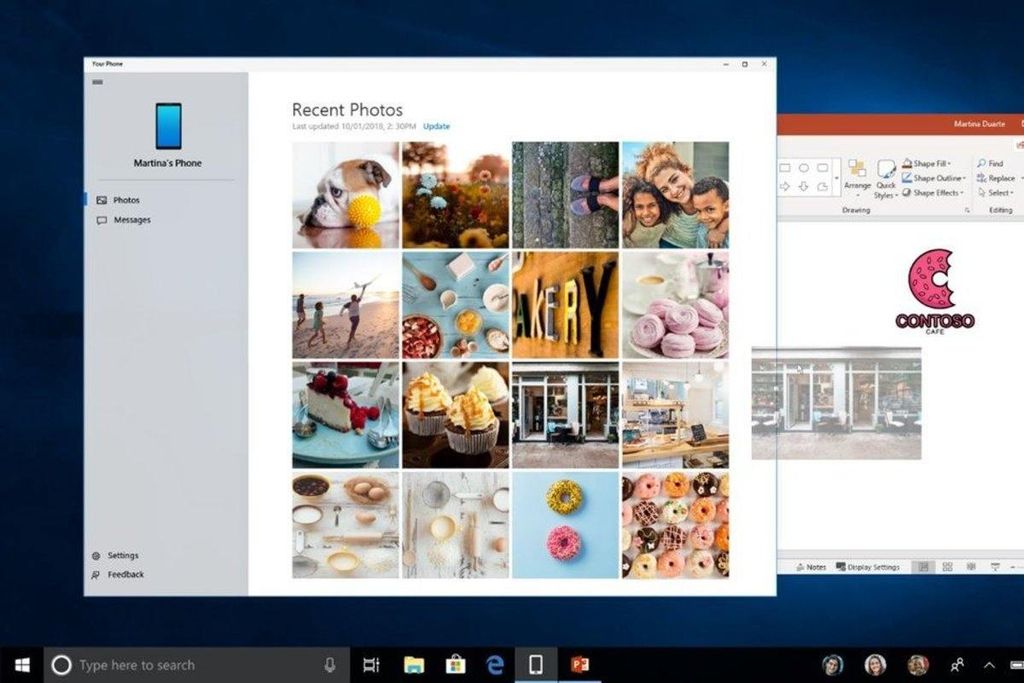Click the Cortana microphone icon
The height and width of the screenshot is (683, 1024).
[x=330, y=664]
